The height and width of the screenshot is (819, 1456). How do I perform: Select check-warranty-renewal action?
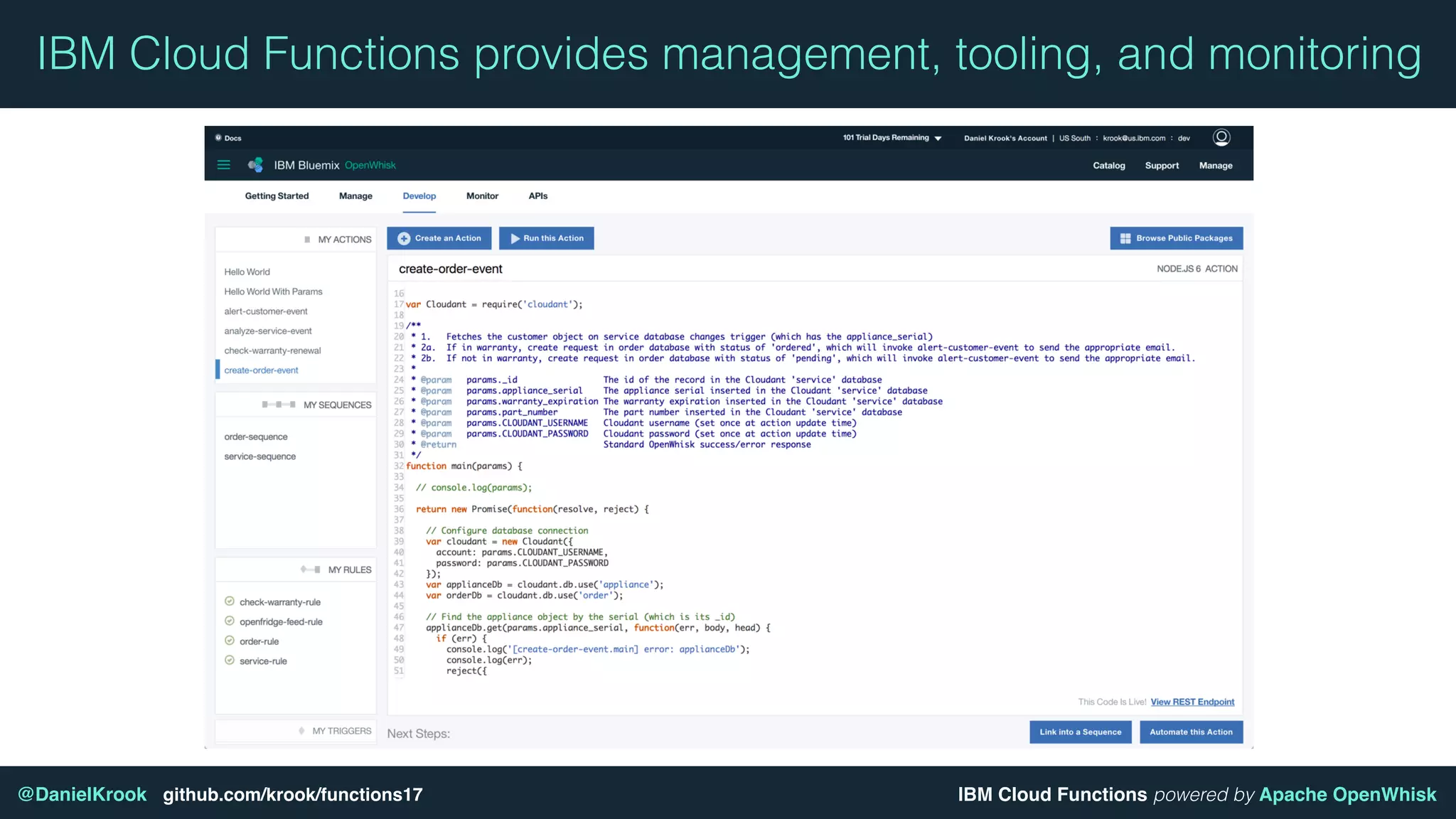point(272,350)
